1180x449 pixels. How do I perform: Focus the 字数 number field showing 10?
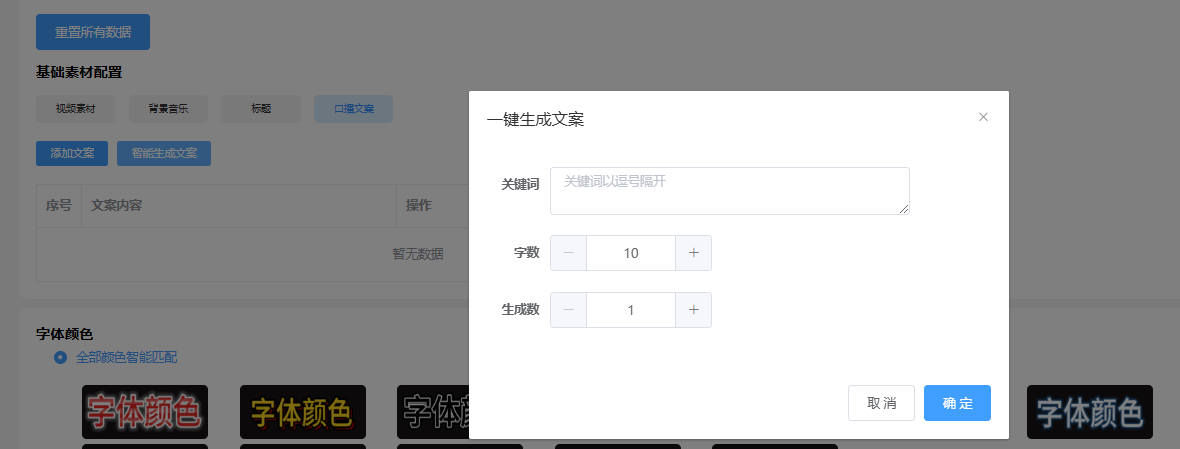(630, 253)
